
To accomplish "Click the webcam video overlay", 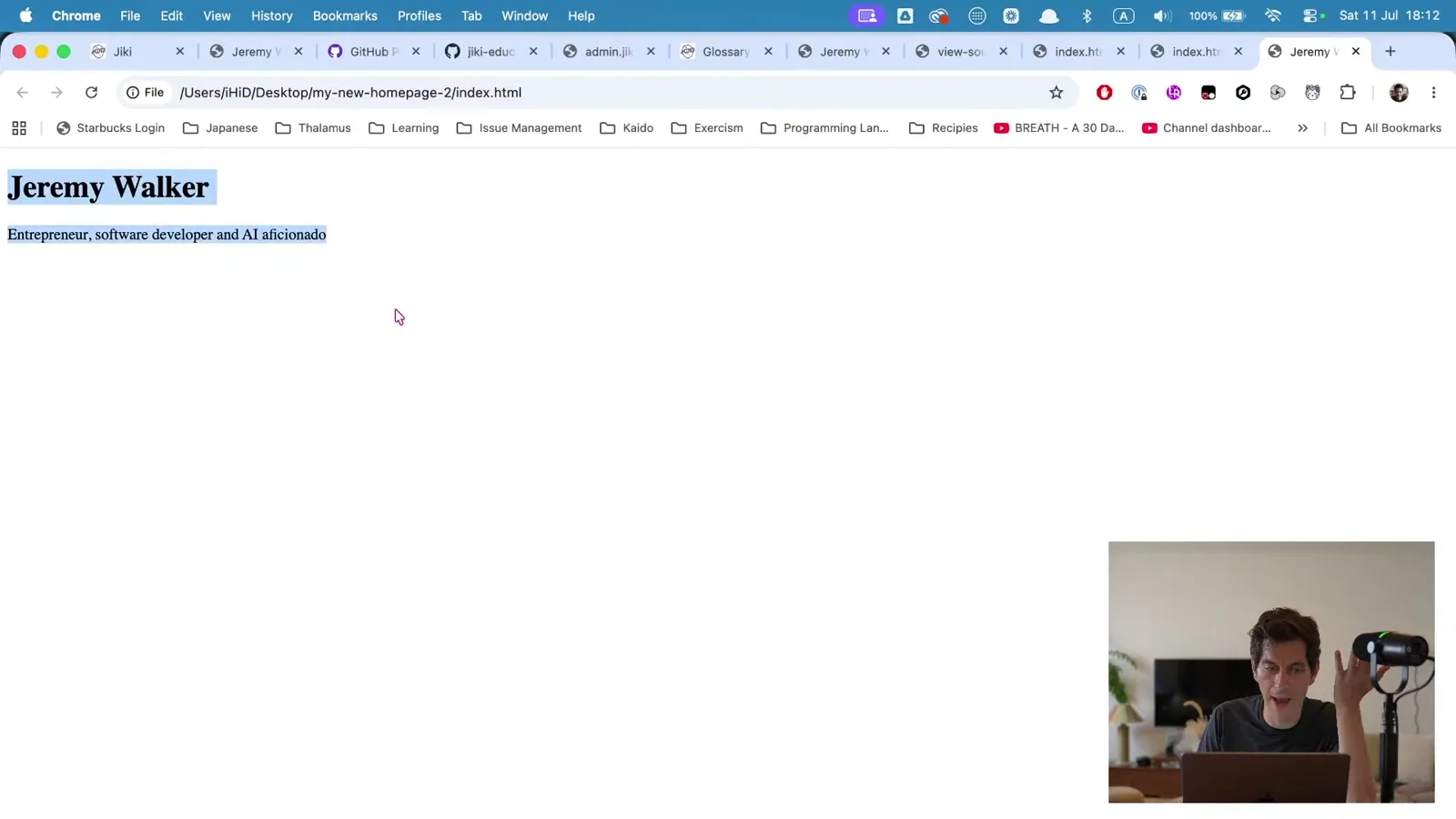I will 1271,672.
